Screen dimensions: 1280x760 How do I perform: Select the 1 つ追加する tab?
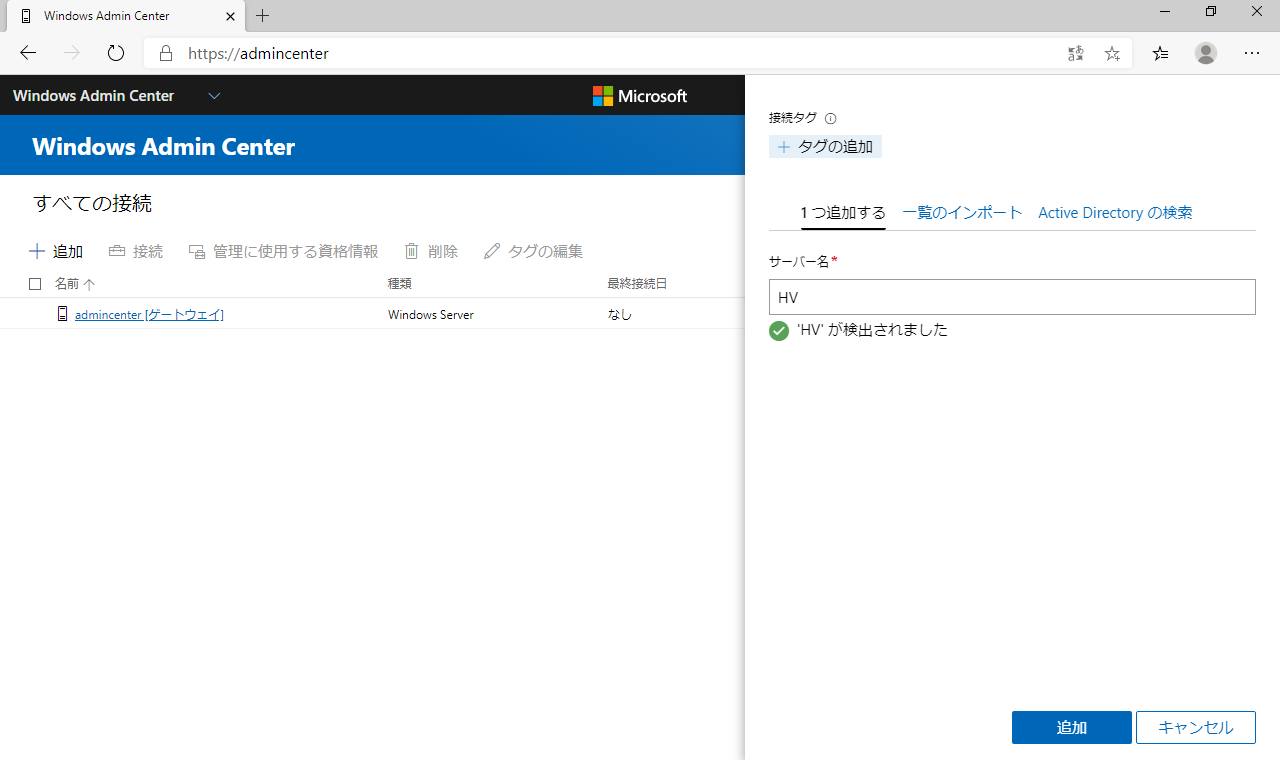coord(843,213)
